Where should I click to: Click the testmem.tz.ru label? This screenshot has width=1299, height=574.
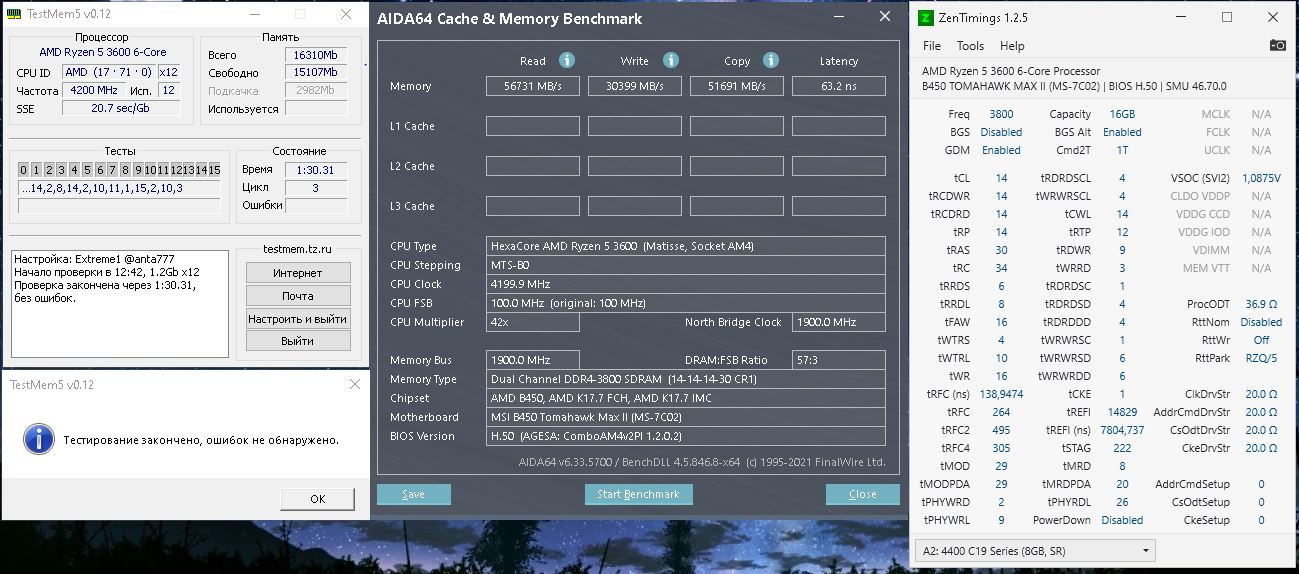click(x=297, y=249)
